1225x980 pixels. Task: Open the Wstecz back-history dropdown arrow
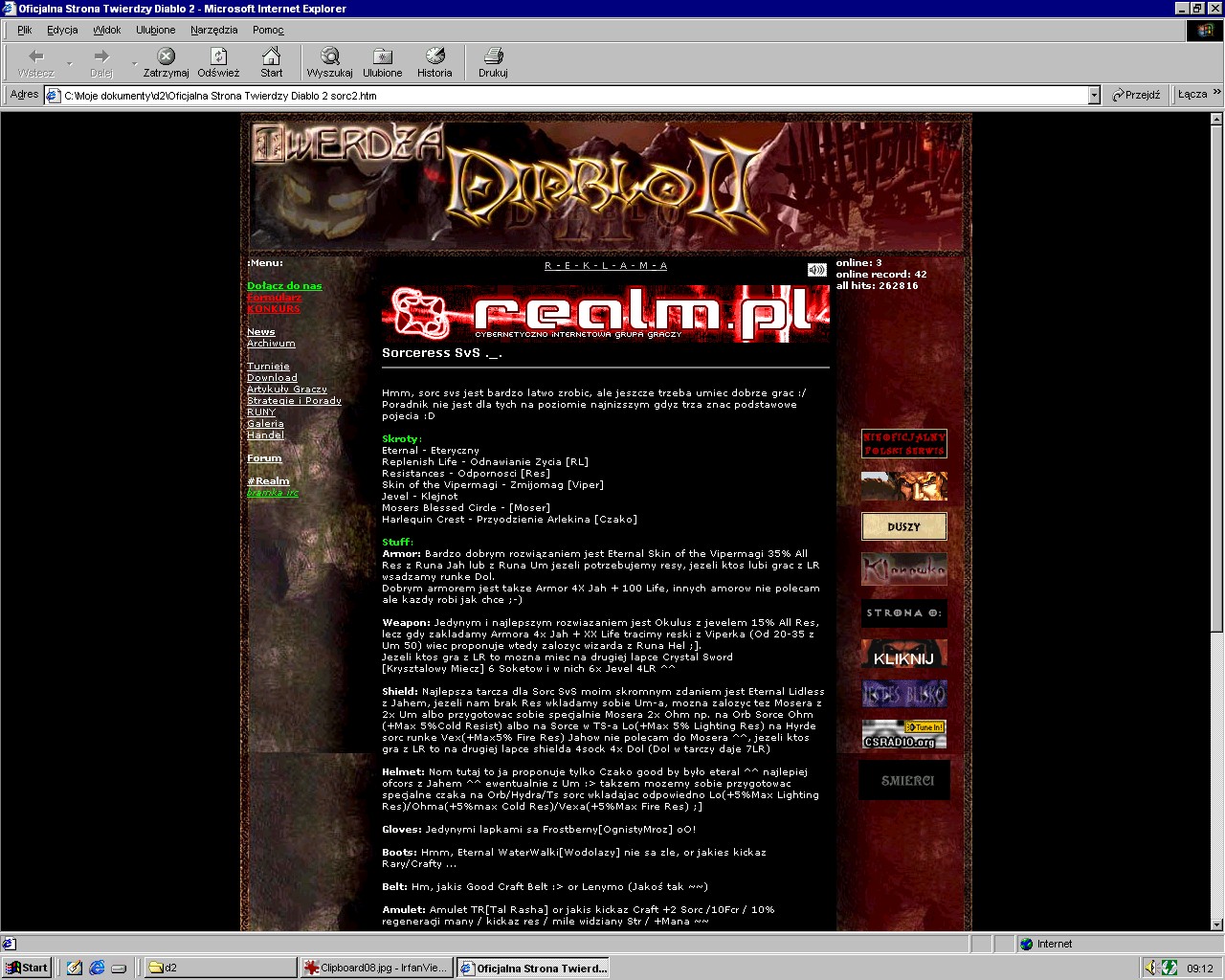pyautogui.click(x=69, y=64)
